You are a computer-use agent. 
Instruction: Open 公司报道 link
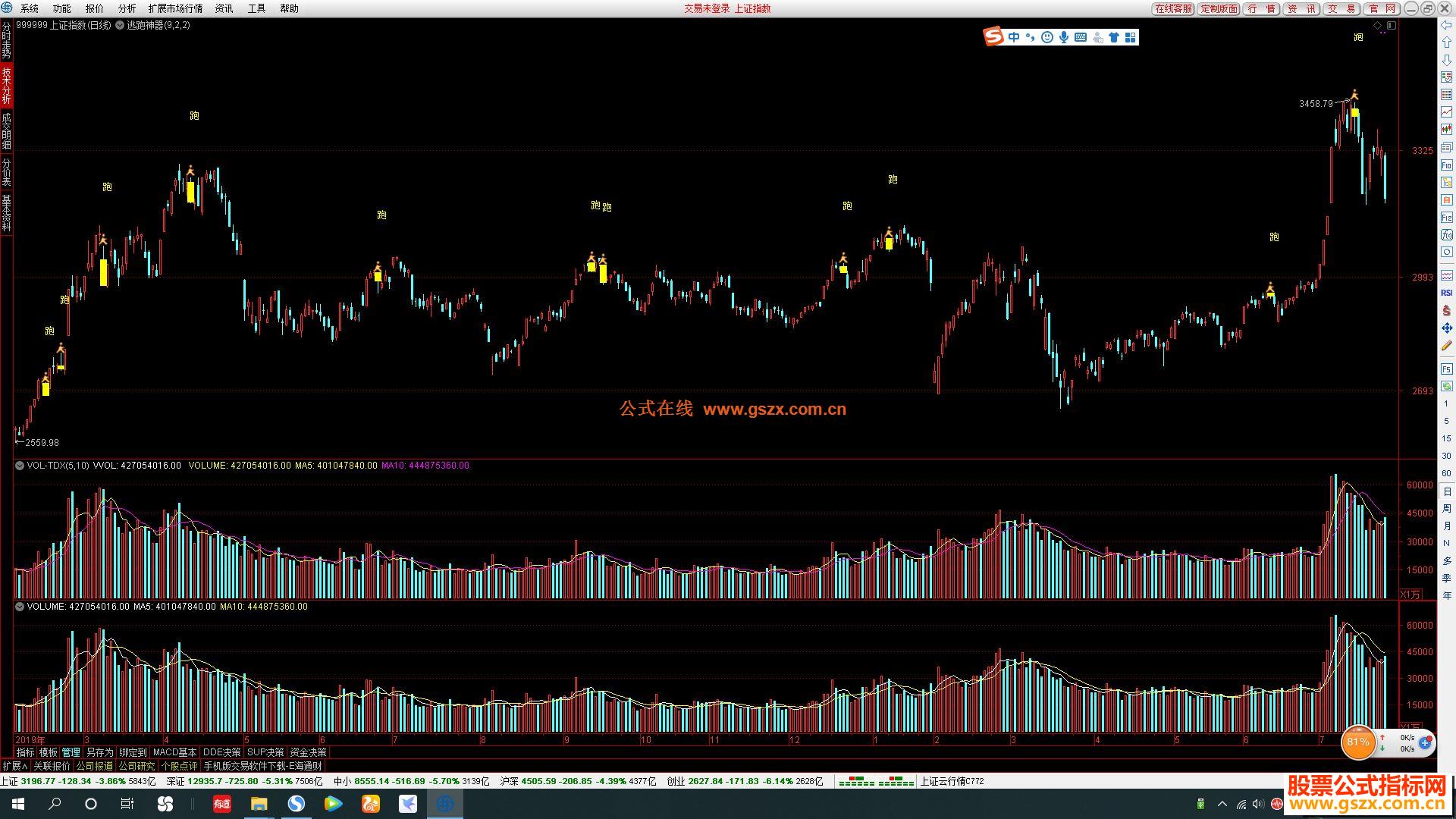94,766
